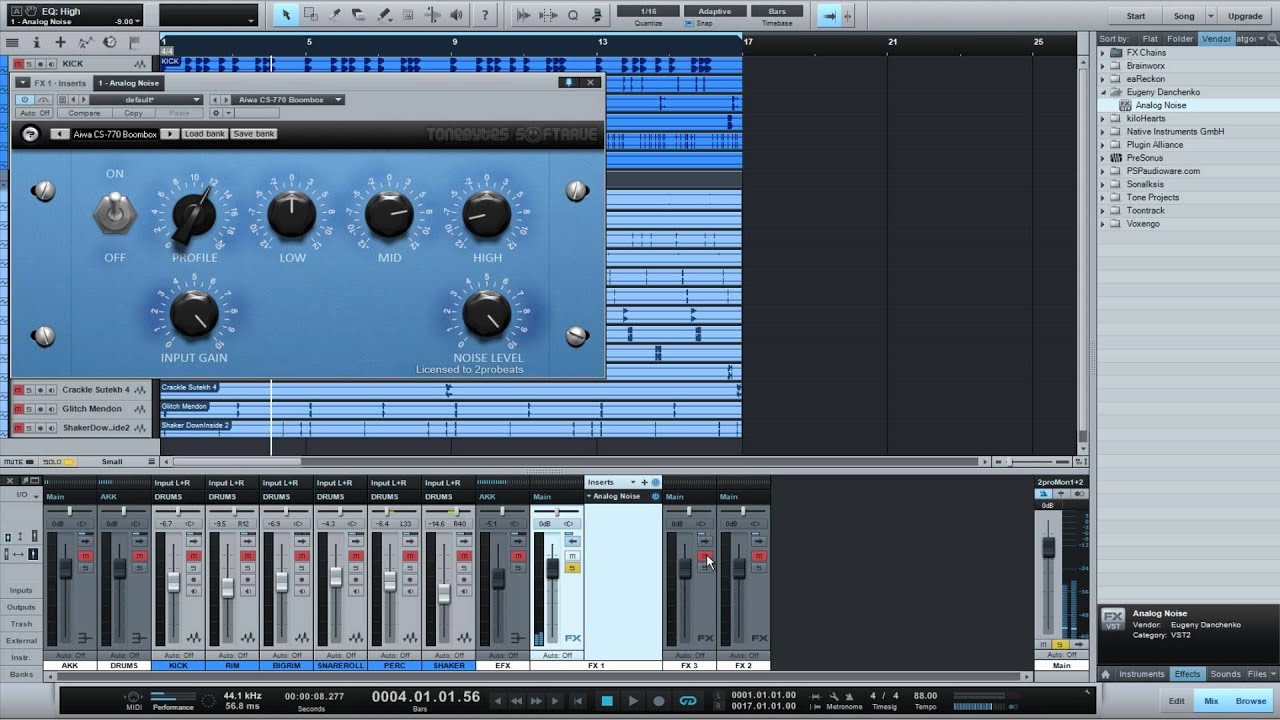The height and width of the screenshot is (720, 1280).
Task: Select the Arrow tool in the toolbar
Action: tap(286, 15)
